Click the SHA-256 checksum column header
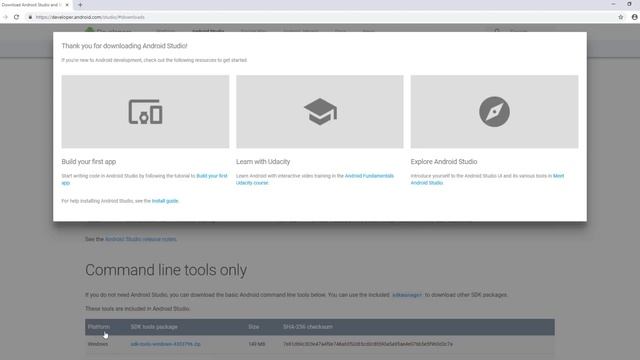The image size is (640, 360). (x=308, y=327)
